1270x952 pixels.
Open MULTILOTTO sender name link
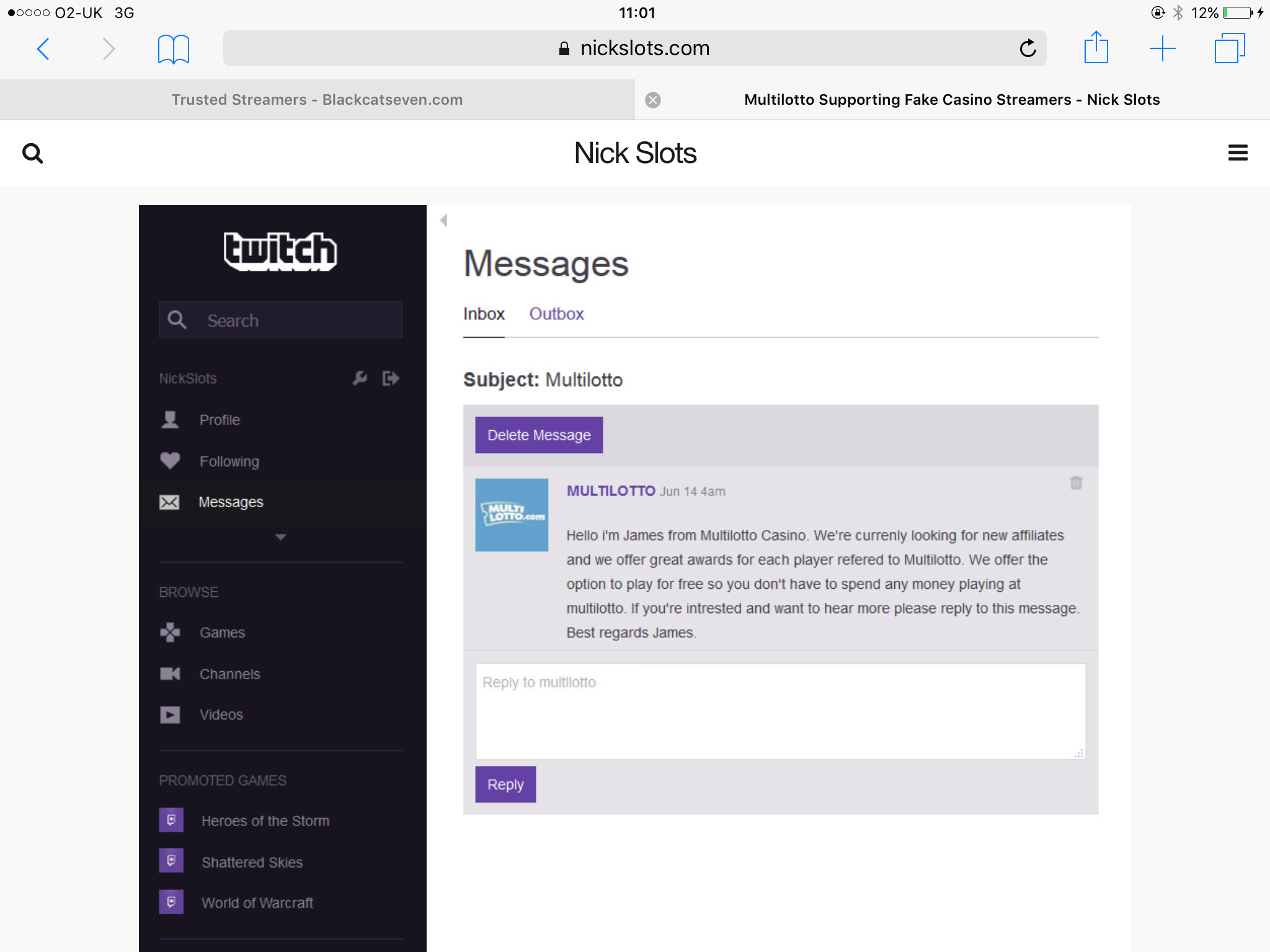pos(610,491)
